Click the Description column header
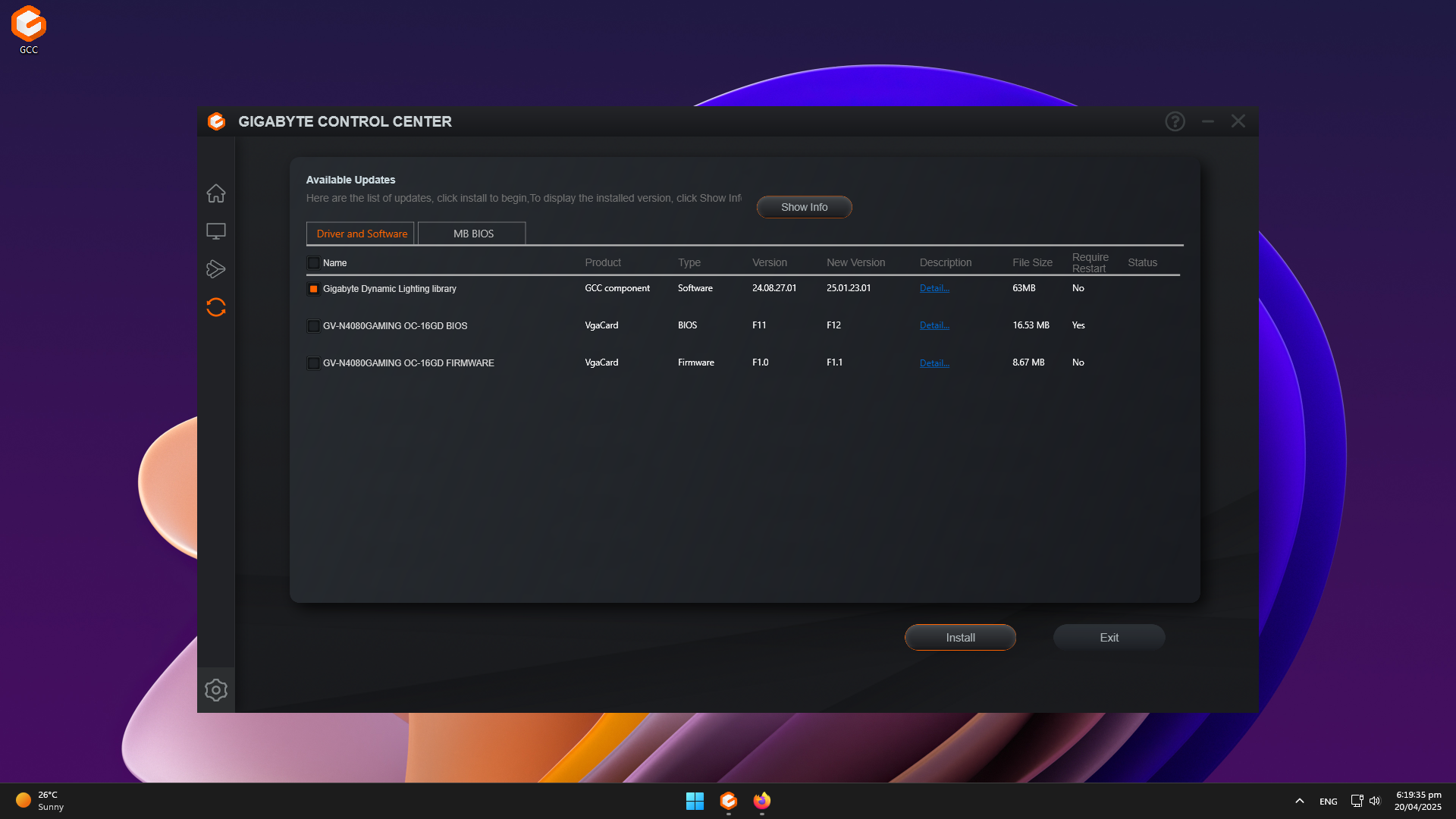This screenshot has width=1456, height=819. (x=945, y=262)
